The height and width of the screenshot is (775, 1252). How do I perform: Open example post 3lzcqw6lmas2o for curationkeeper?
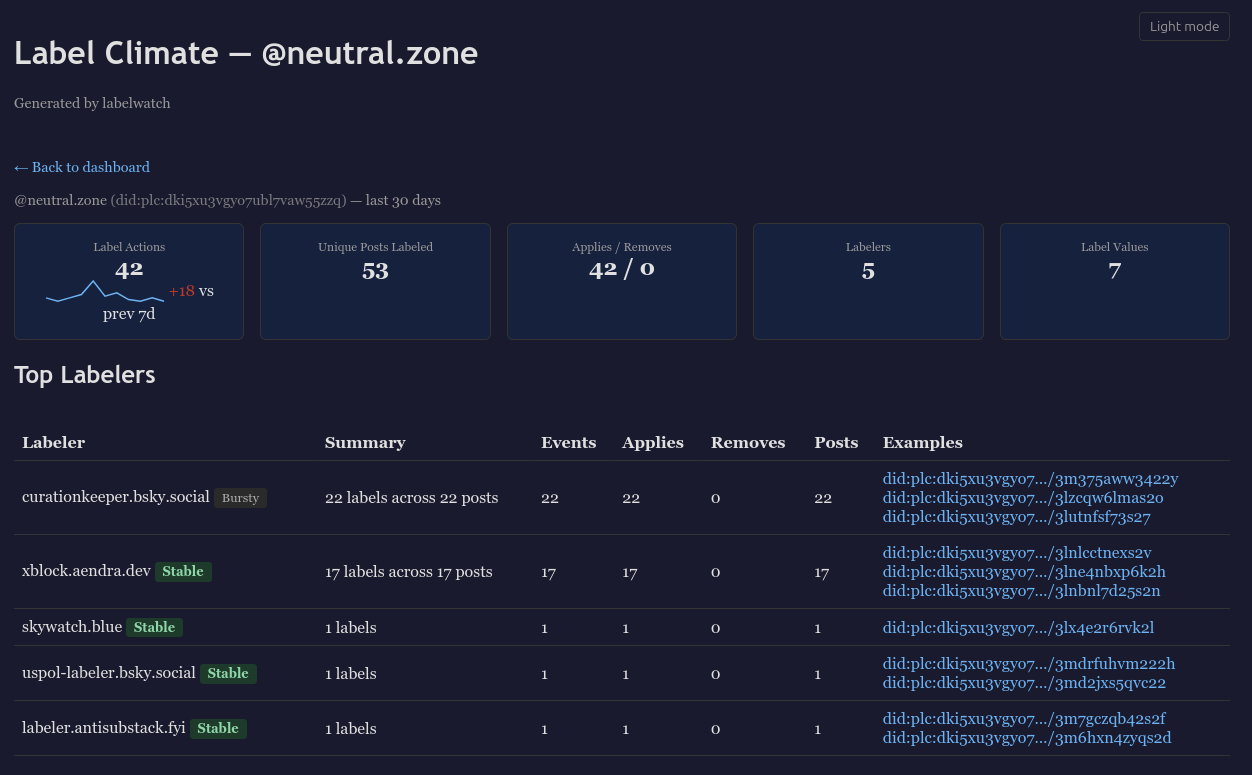pyautogui.click(x=1016, y=497)
